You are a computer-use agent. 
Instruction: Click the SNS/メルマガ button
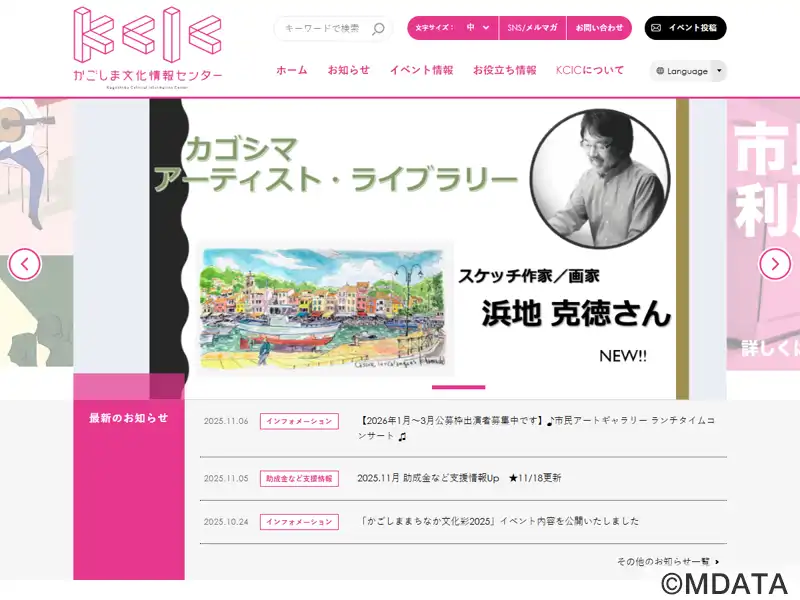(x=533, y=28)
